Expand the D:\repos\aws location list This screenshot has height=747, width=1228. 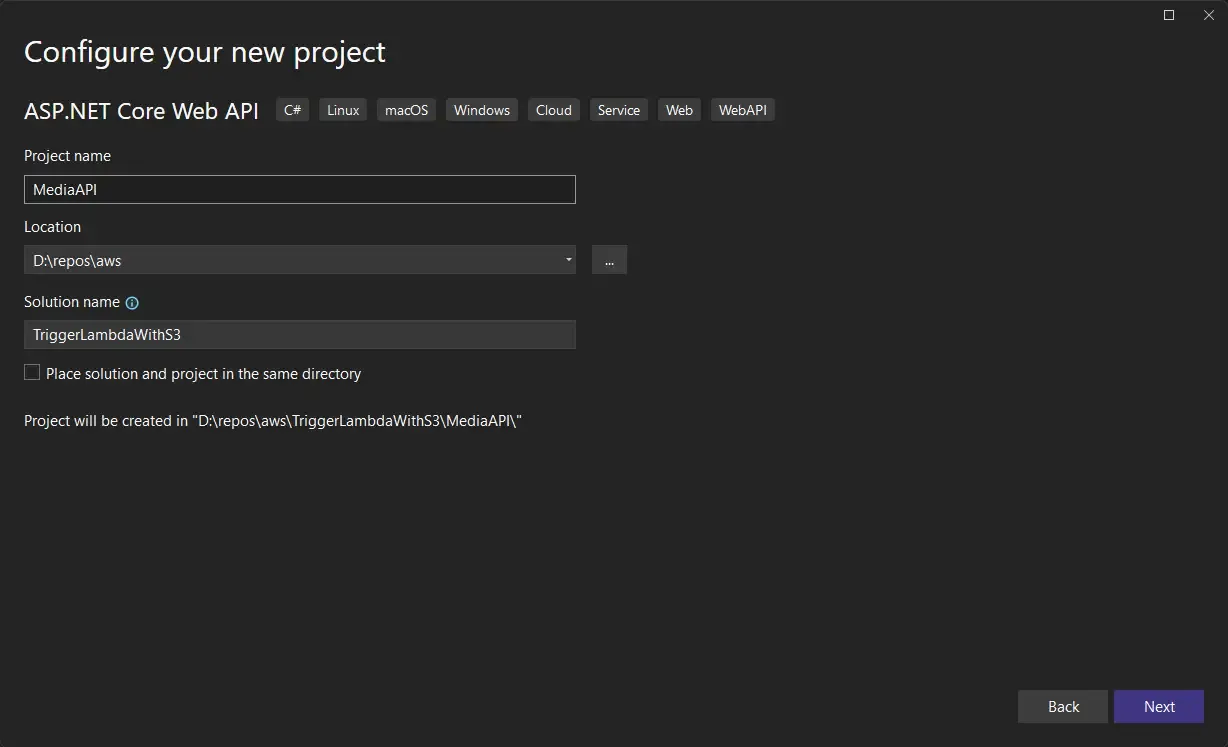pos(568,260)
